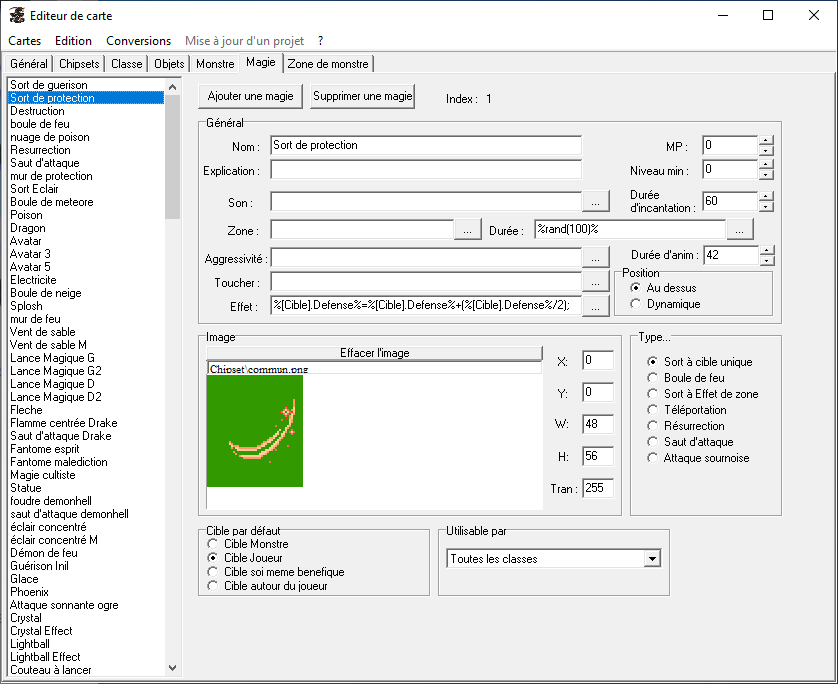The width and height of the screenshot is (838, 684).
Task: Expand the Toutes les classes dropdown
Action: tap(653, 559)
